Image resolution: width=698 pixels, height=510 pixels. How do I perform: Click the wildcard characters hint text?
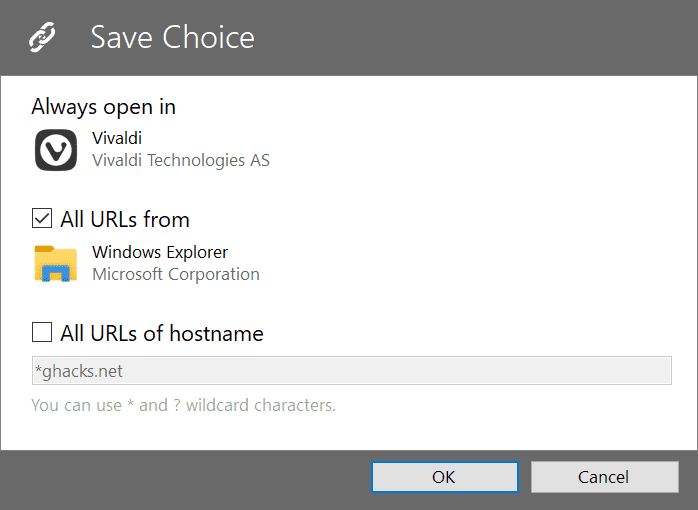tap(183, 405)
